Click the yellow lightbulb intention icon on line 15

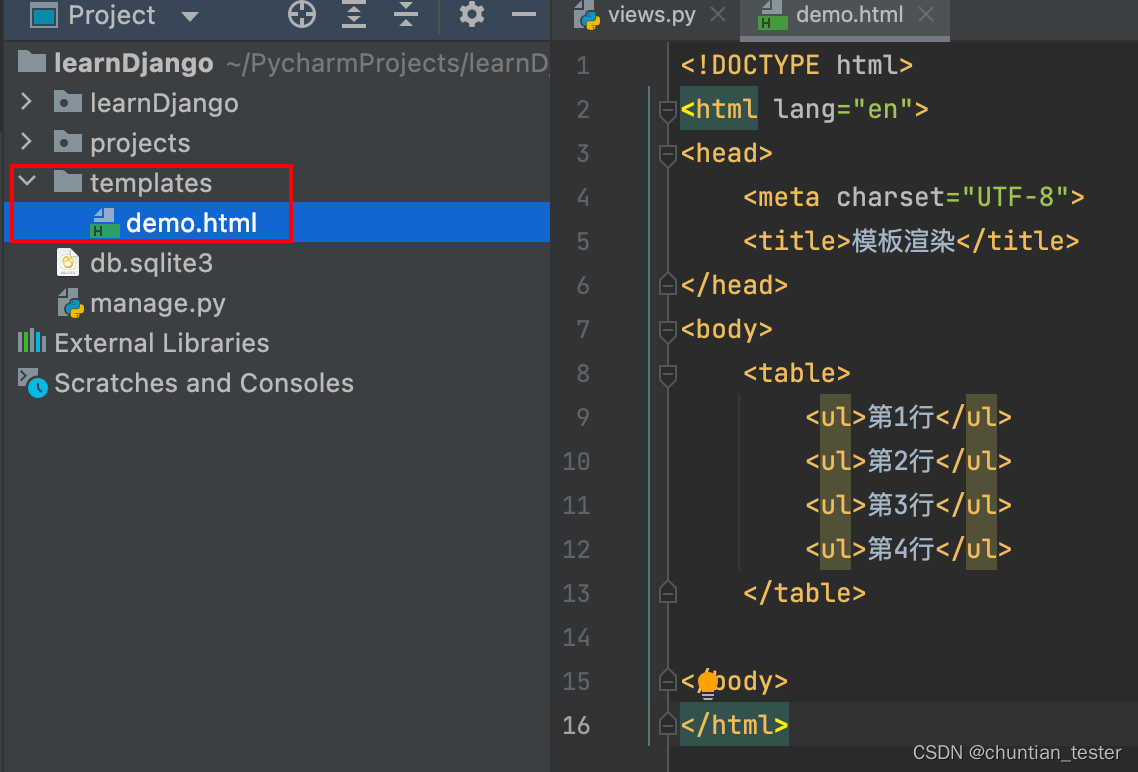[708, 681]
